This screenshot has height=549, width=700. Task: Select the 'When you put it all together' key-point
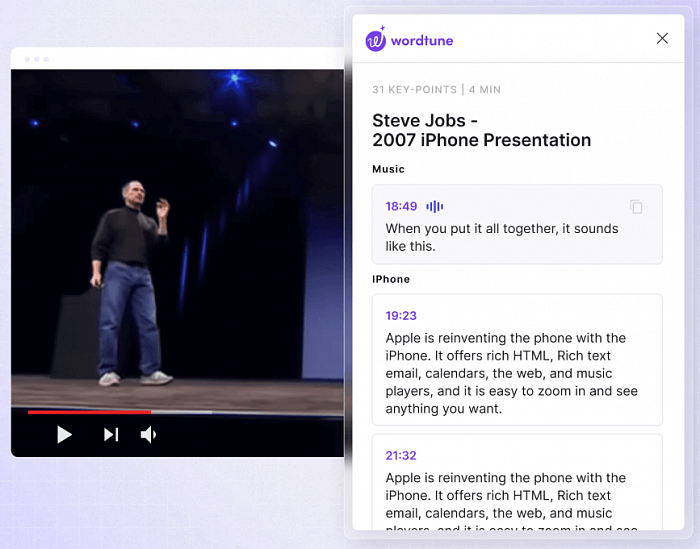(501, 237)
